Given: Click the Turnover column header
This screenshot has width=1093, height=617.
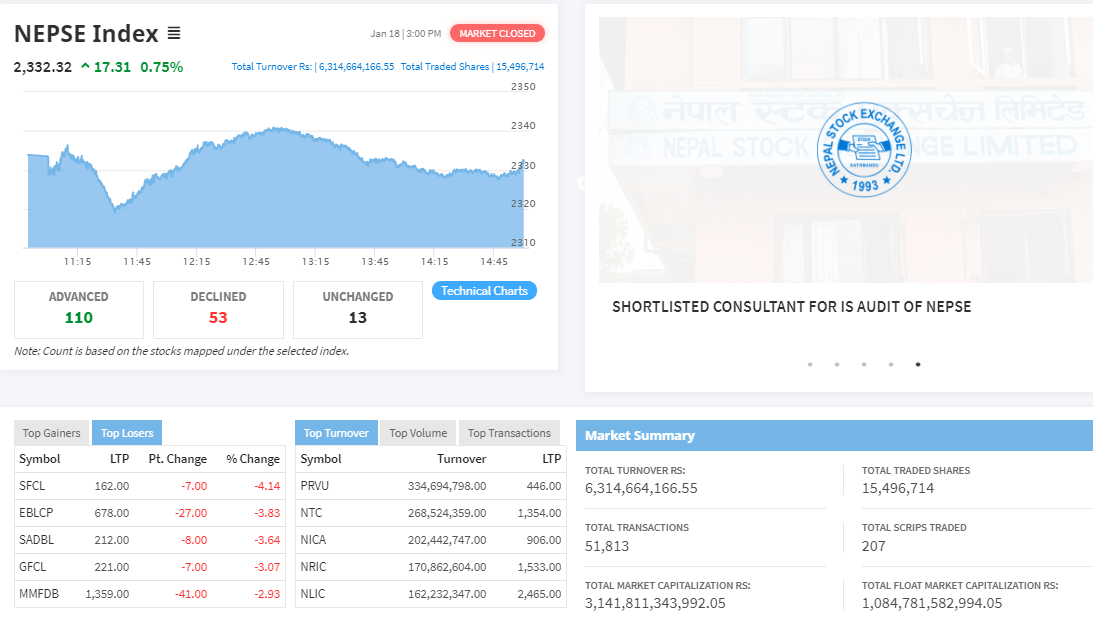Looking at the screenshot, I should pos(461,459).
